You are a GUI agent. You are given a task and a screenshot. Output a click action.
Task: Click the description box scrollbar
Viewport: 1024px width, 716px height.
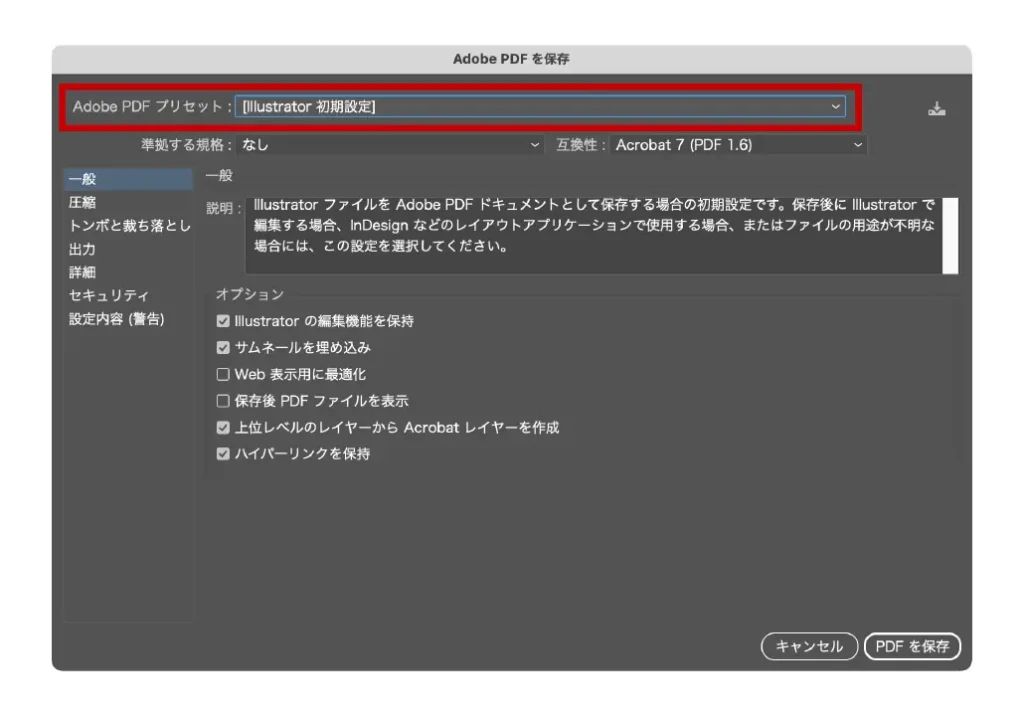point(950,235)
